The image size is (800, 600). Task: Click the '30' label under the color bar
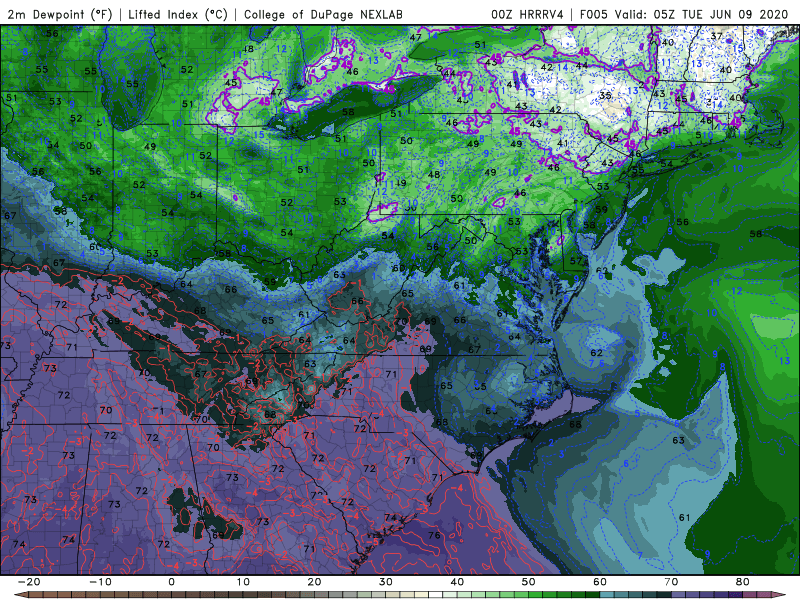pyautogui.click(x=386, y=582)
